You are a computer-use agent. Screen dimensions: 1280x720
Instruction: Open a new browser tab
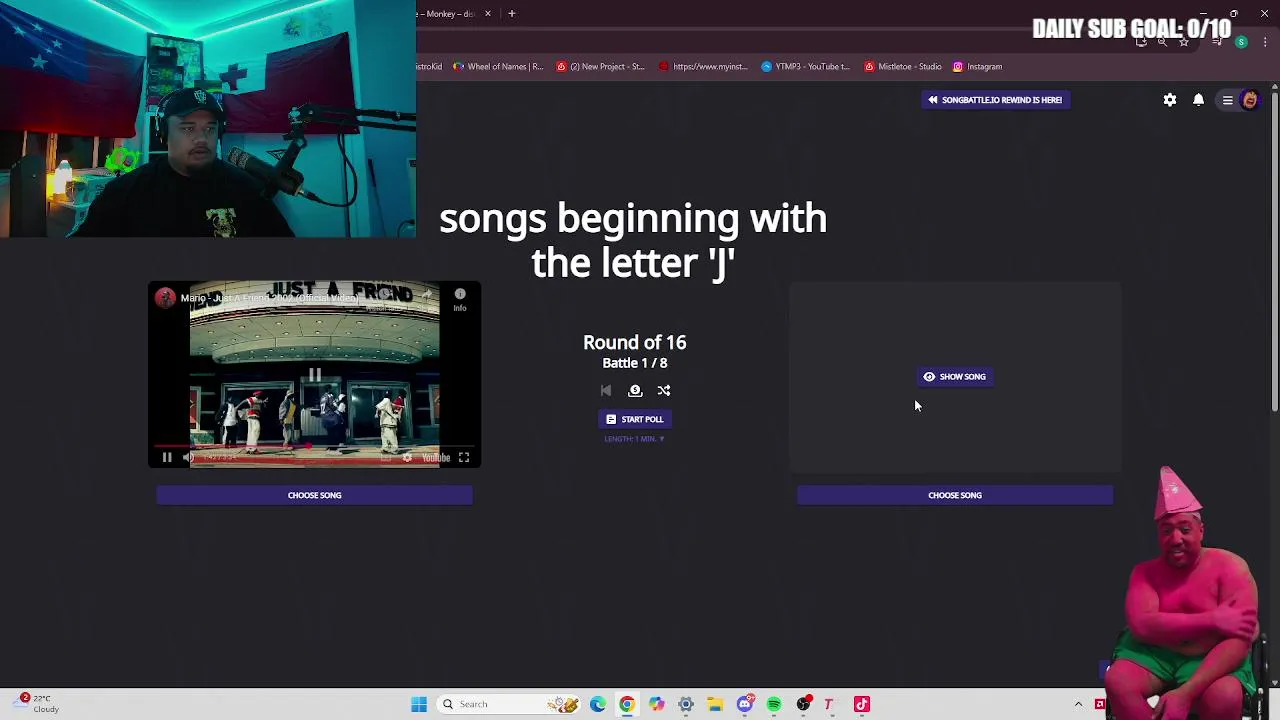coord(512,14)
